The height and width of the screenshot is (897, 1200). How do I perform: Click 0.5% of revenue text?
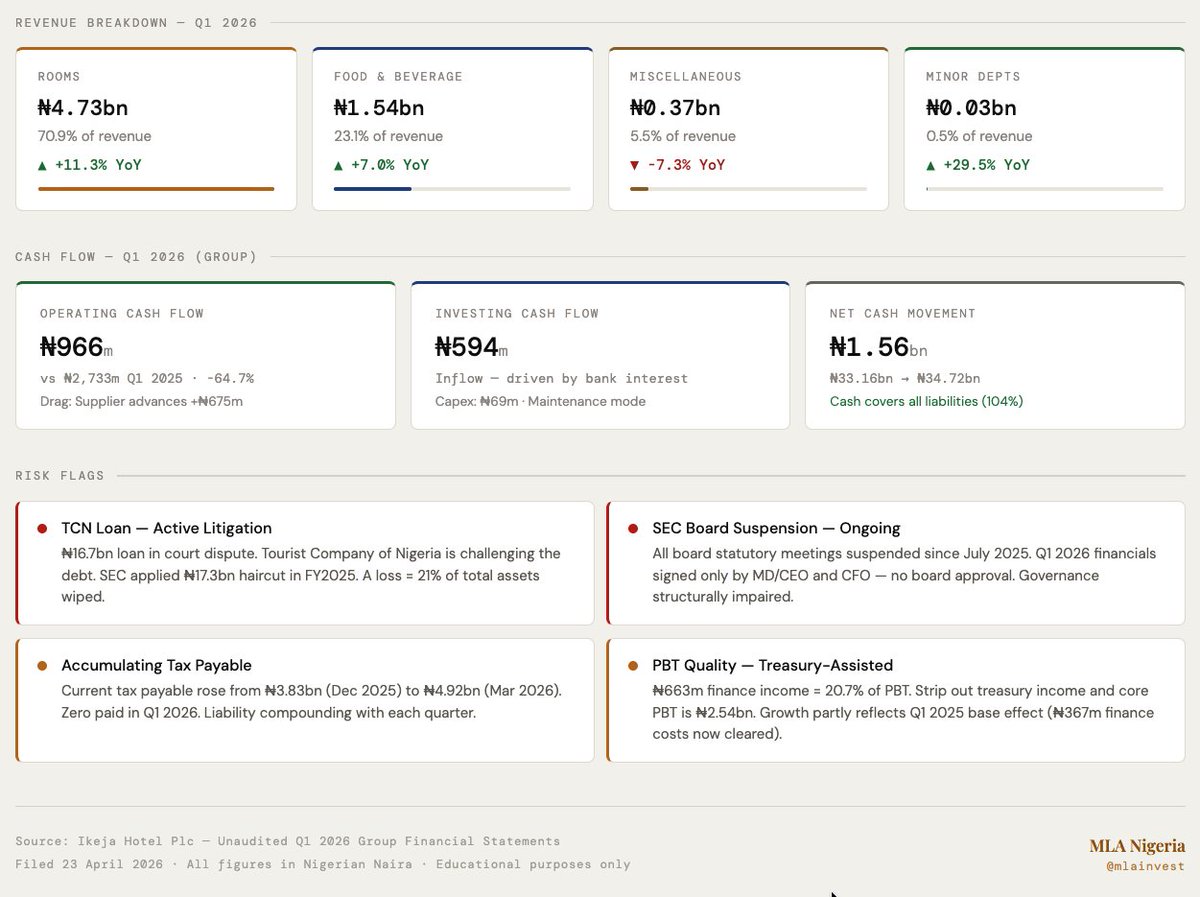tap(979, 136)
